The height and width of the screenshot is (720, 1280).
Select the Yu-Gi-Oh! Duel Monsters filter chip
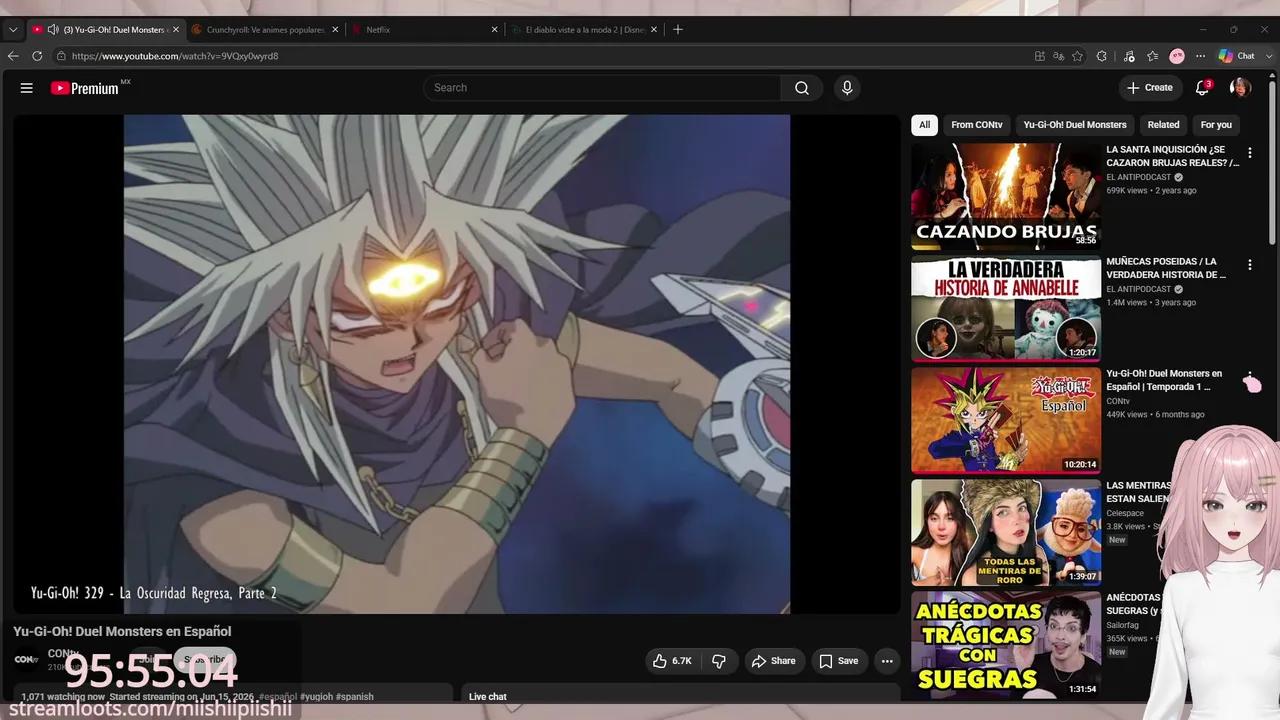(1075, 125)
